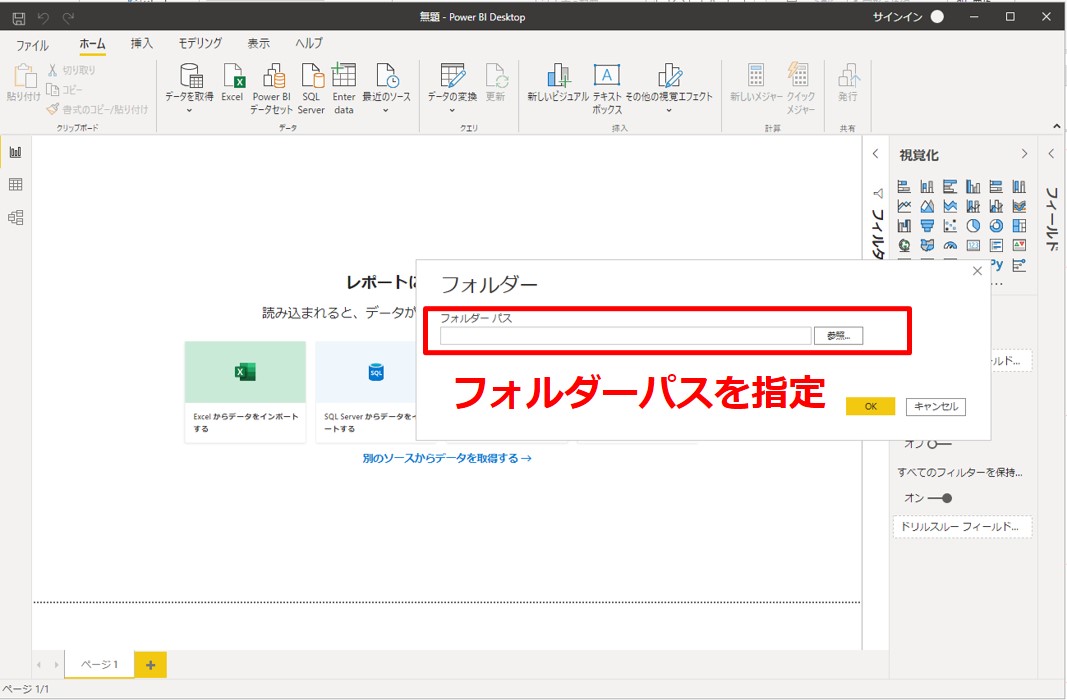The height and width of the screenshot is (700, 1067).
Task: Click the yellow OK button
Action: coord(870,406)
